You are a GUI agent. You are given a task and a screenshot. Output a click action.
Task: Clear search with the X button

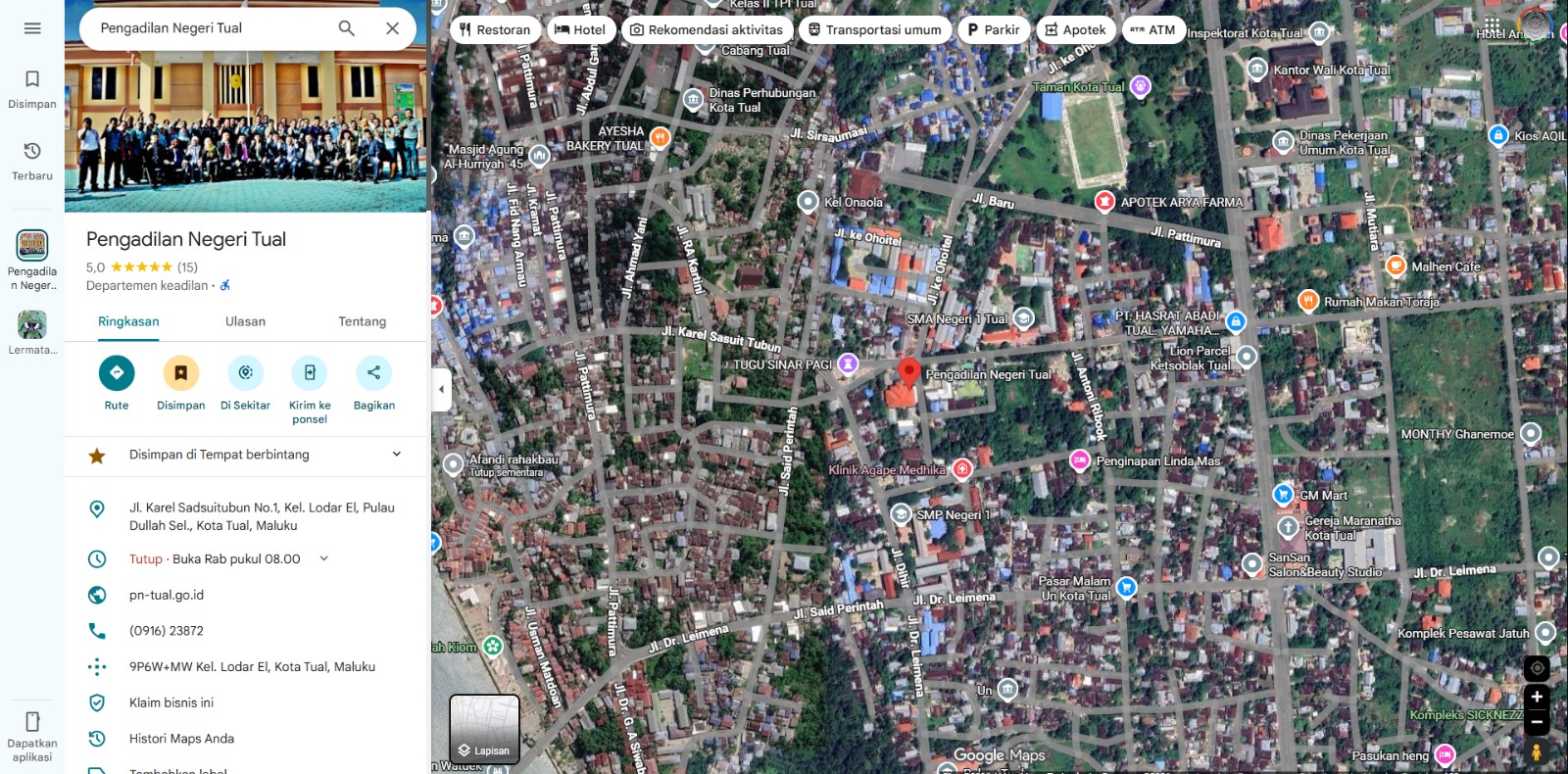[392, 28]
